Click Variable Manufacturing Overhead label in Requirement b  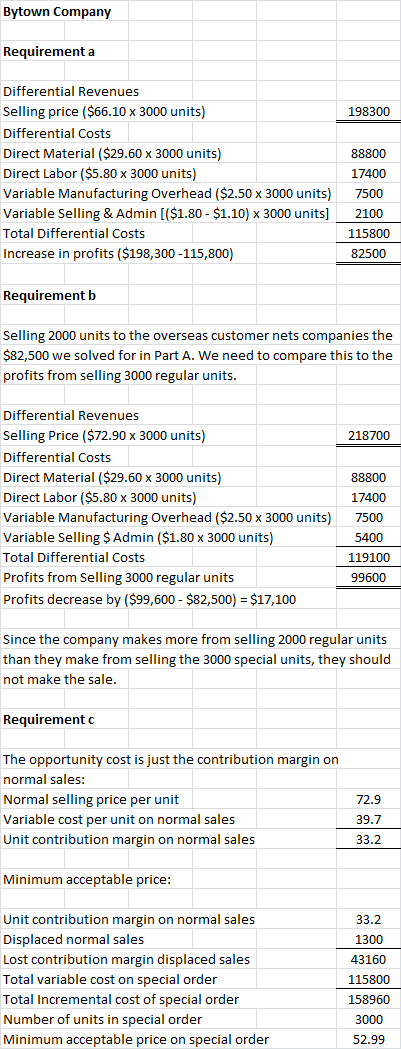tap(167, 517)
